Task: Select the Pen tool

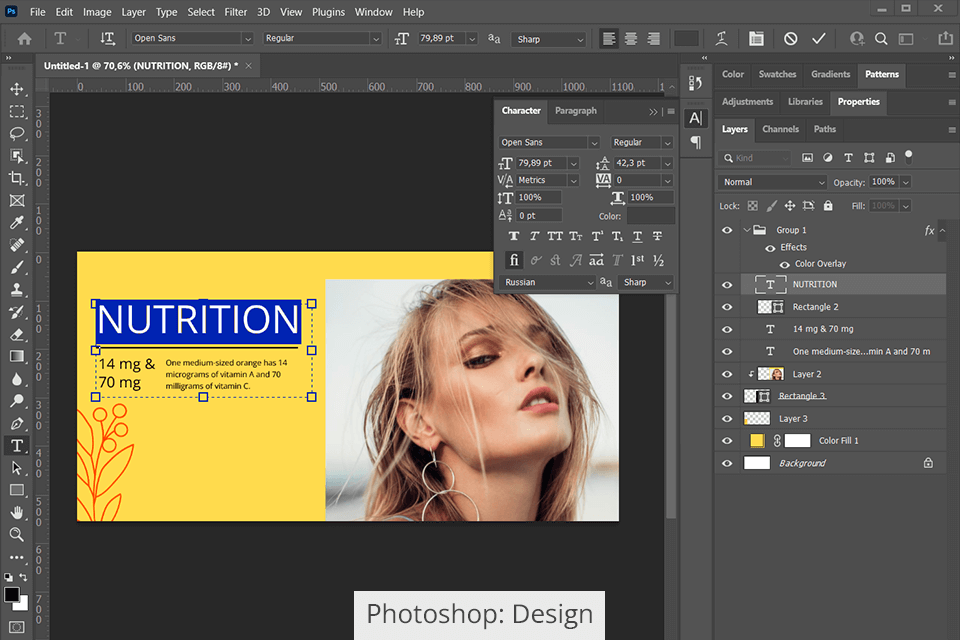Action: (x=17, y=423)
